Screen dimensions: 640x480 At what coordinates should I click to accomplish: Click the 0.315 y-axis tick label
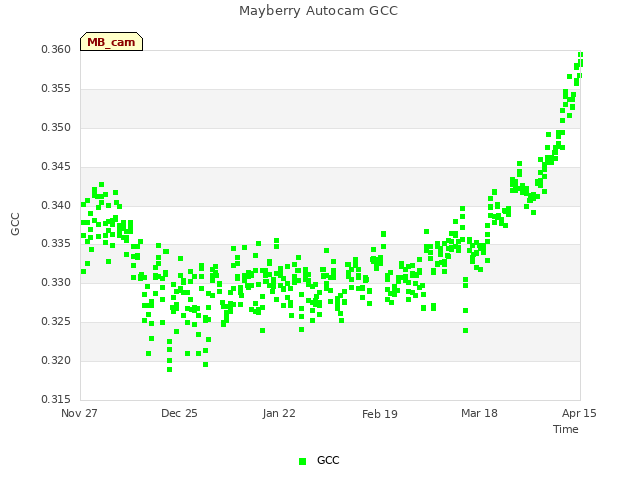tap(56, 399)
